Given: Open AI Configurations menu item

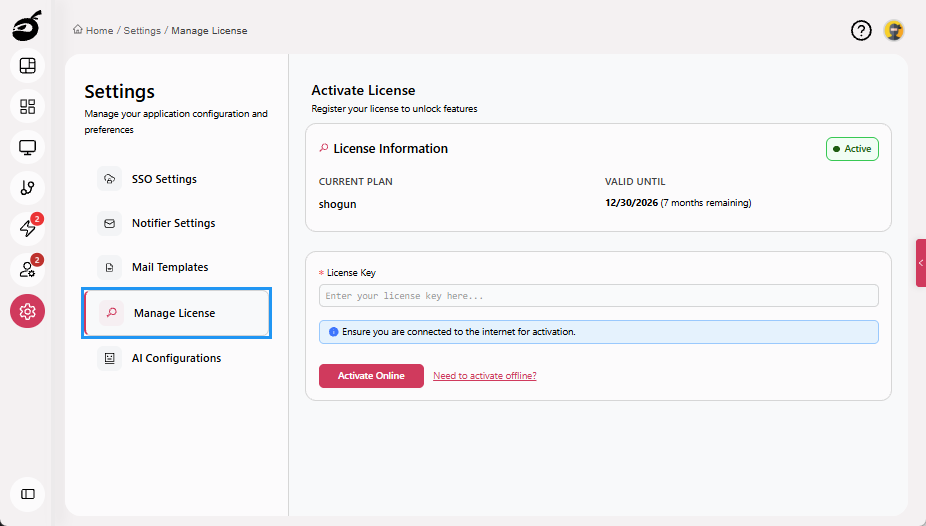Looking at the screenshot, I should tap(177, 358).
